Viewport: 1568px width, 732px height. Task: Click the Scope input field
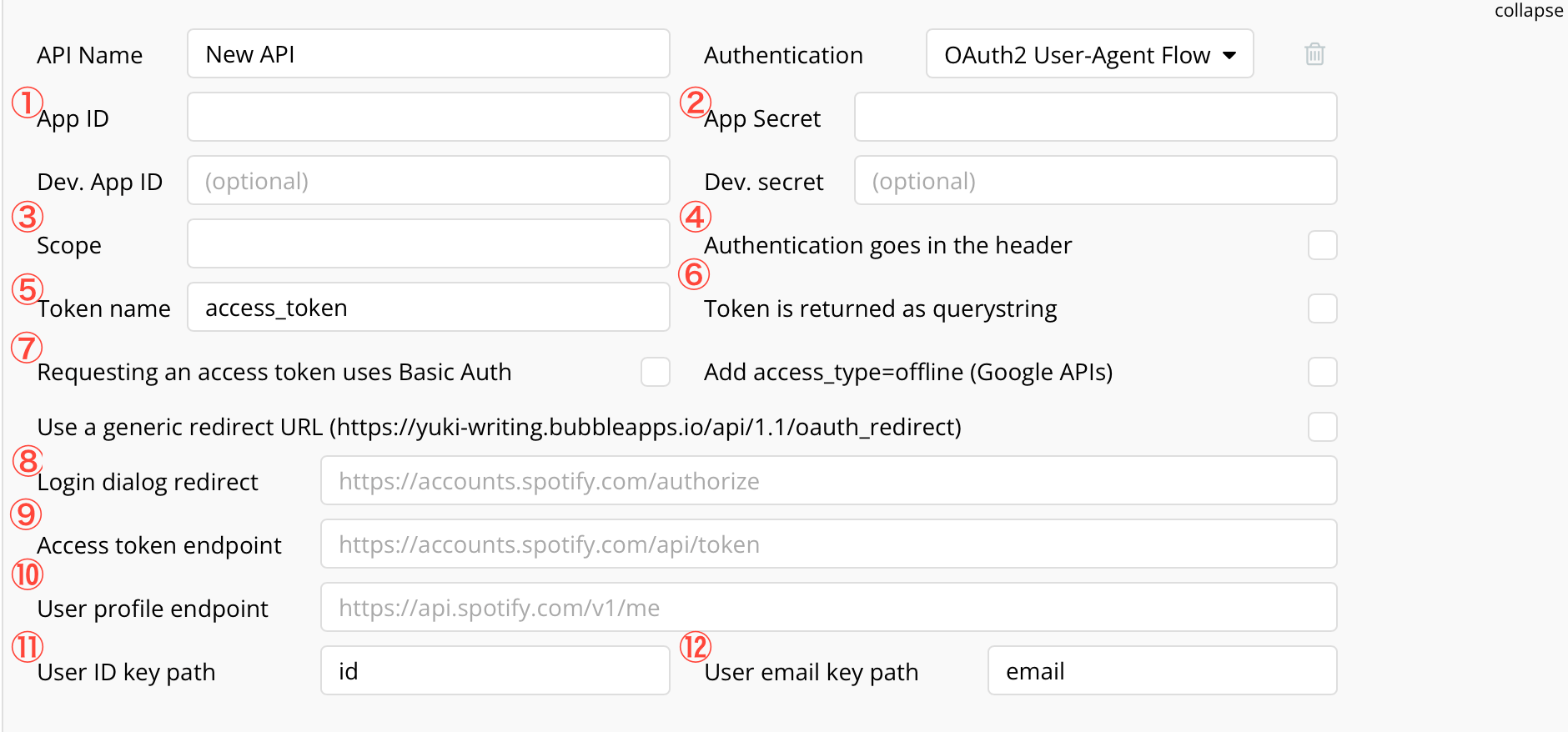428,243
